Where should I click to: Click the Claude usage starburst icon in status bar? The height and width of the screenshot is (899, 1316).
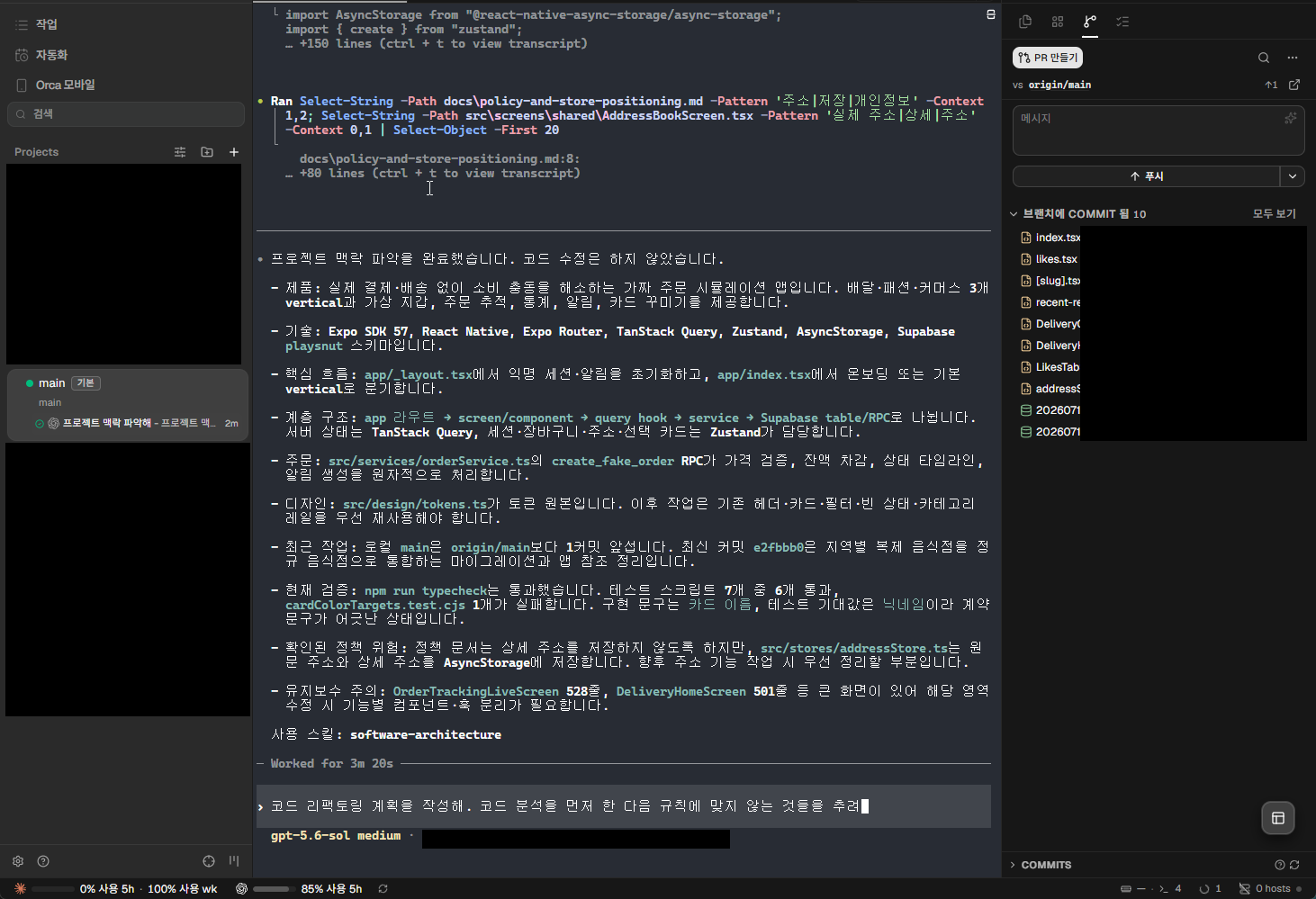pos(20,888)
